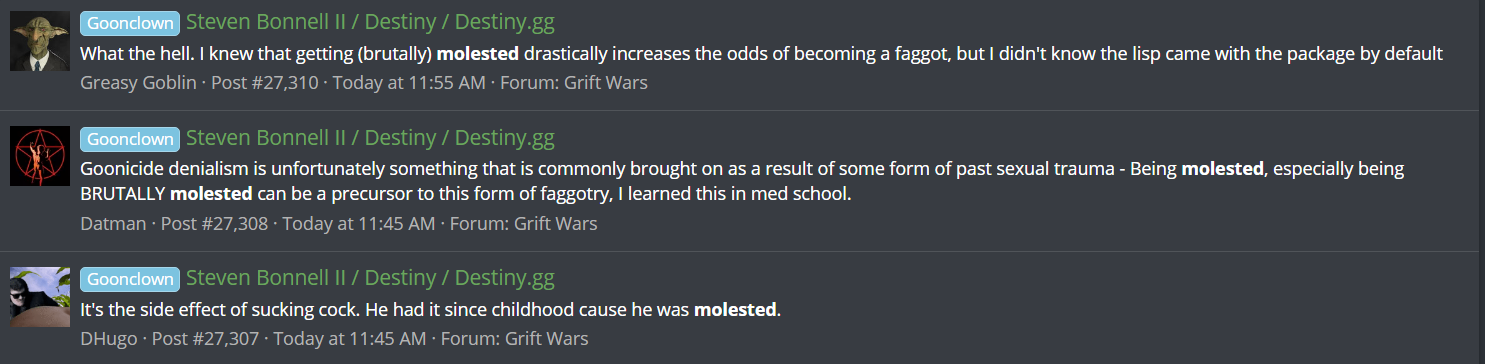Visit Greasy Goblin's user profile

[x=138, y=82]
